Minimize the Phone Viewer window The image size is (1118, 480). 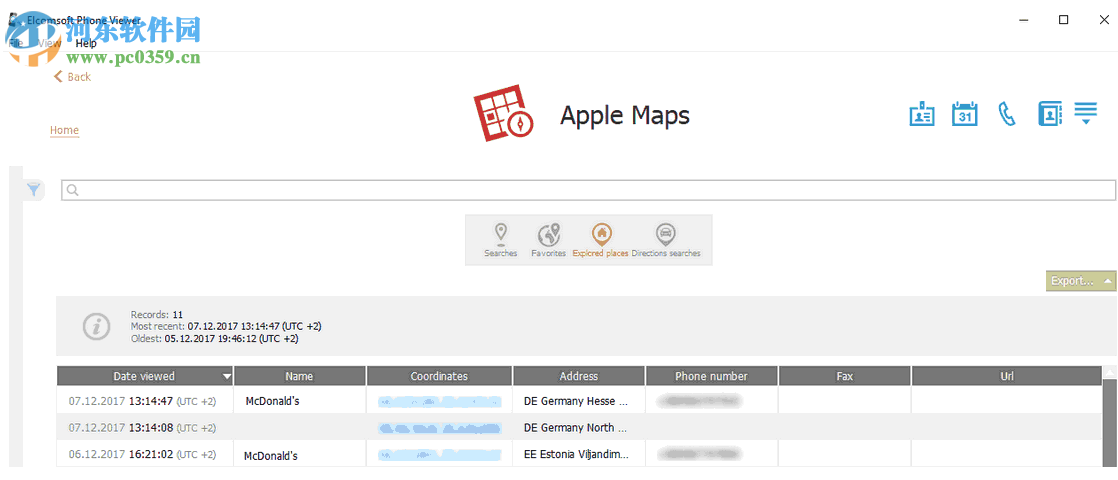(x=1023, y=20)
